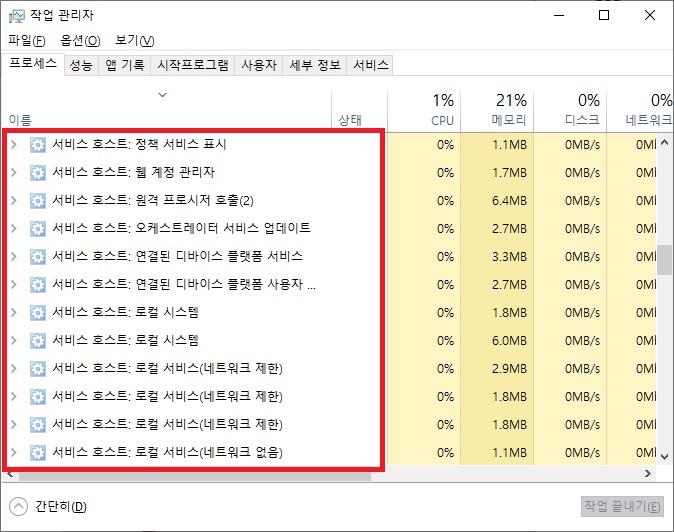Sort by 네트워크 column header

tap(640, 110)
